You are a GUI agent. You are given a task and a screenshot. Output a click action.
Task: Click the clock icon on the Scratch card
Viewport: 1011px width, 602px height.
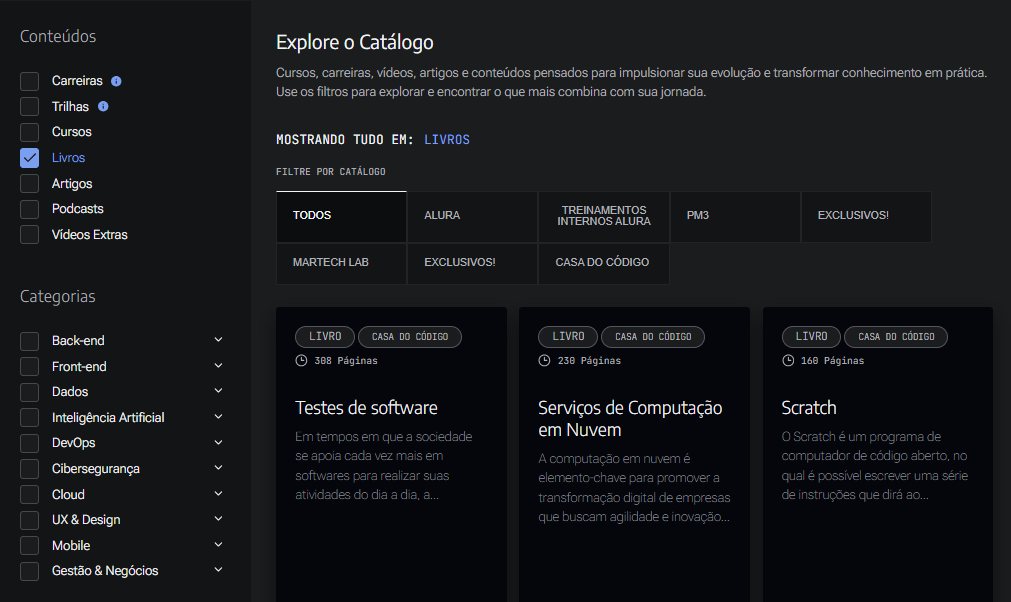(x=788, y=360)
